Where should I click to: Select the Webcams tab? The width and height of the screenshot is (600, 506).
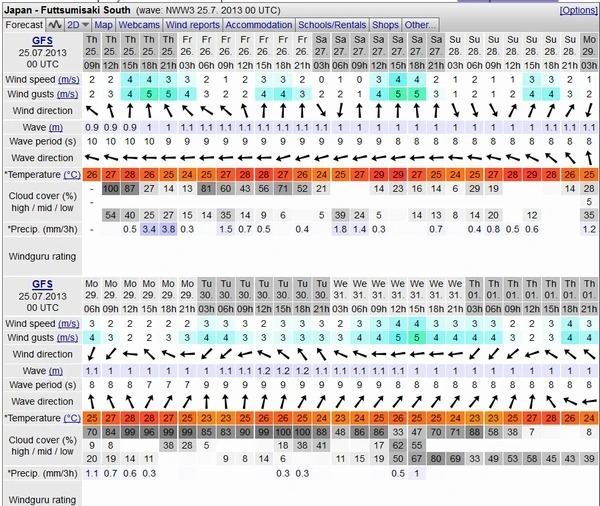[140, 24]
